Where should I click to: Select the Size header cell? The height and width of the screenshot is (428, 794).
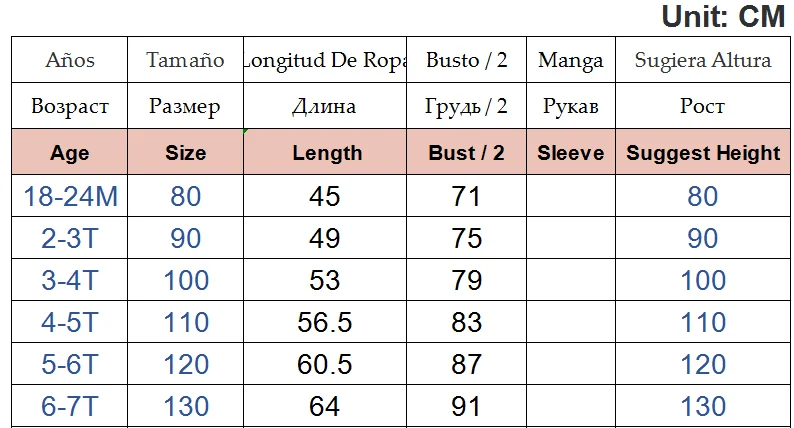[185, 152]
